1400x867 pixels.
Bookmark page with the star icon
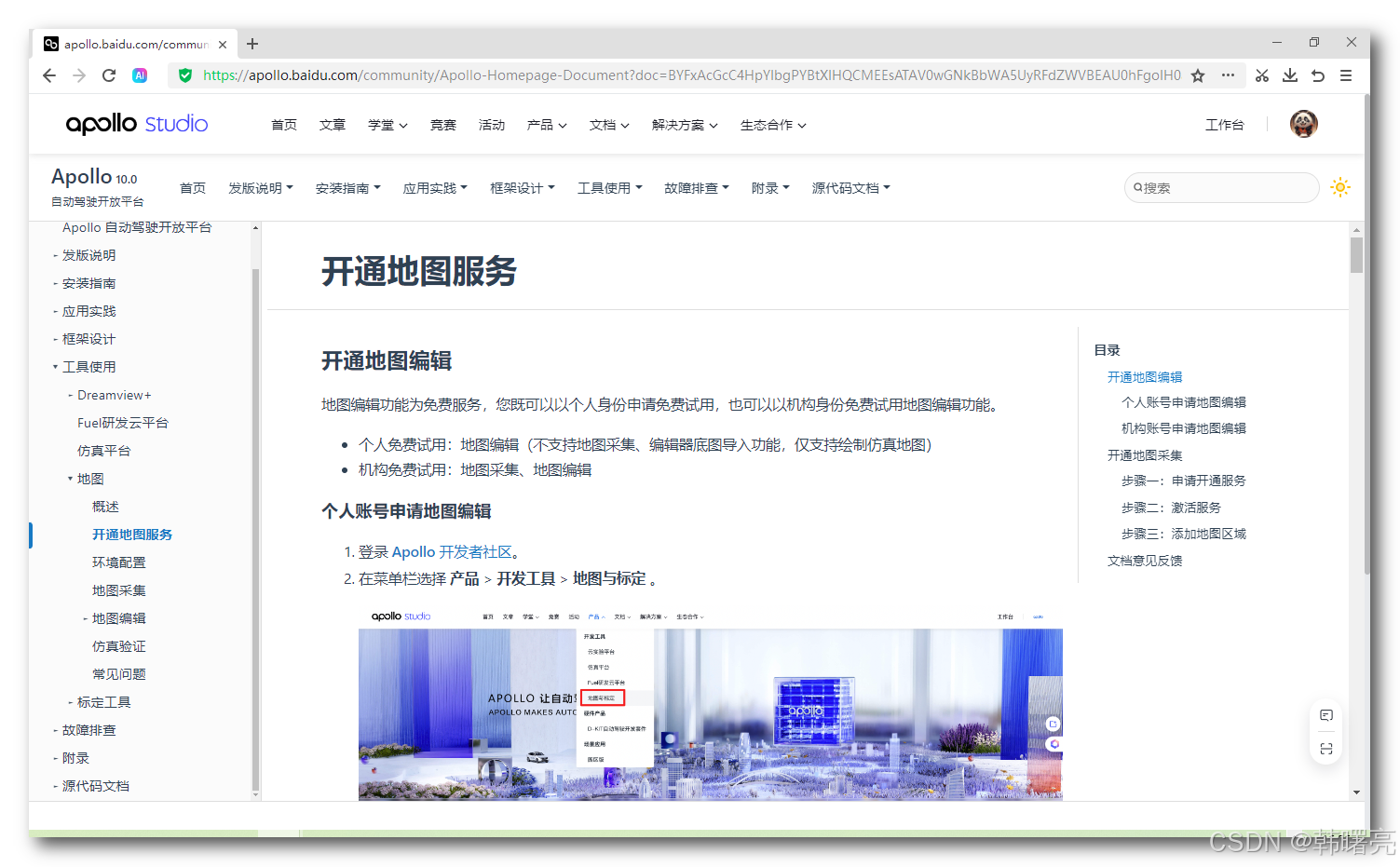1198,75
